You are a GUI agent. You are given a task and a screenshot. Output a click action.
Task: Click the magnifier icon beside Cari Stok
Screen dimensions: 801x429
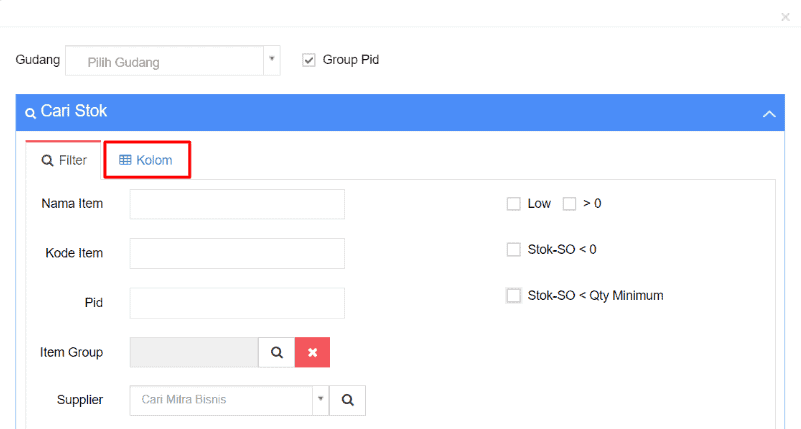click(x=31, y=113)
